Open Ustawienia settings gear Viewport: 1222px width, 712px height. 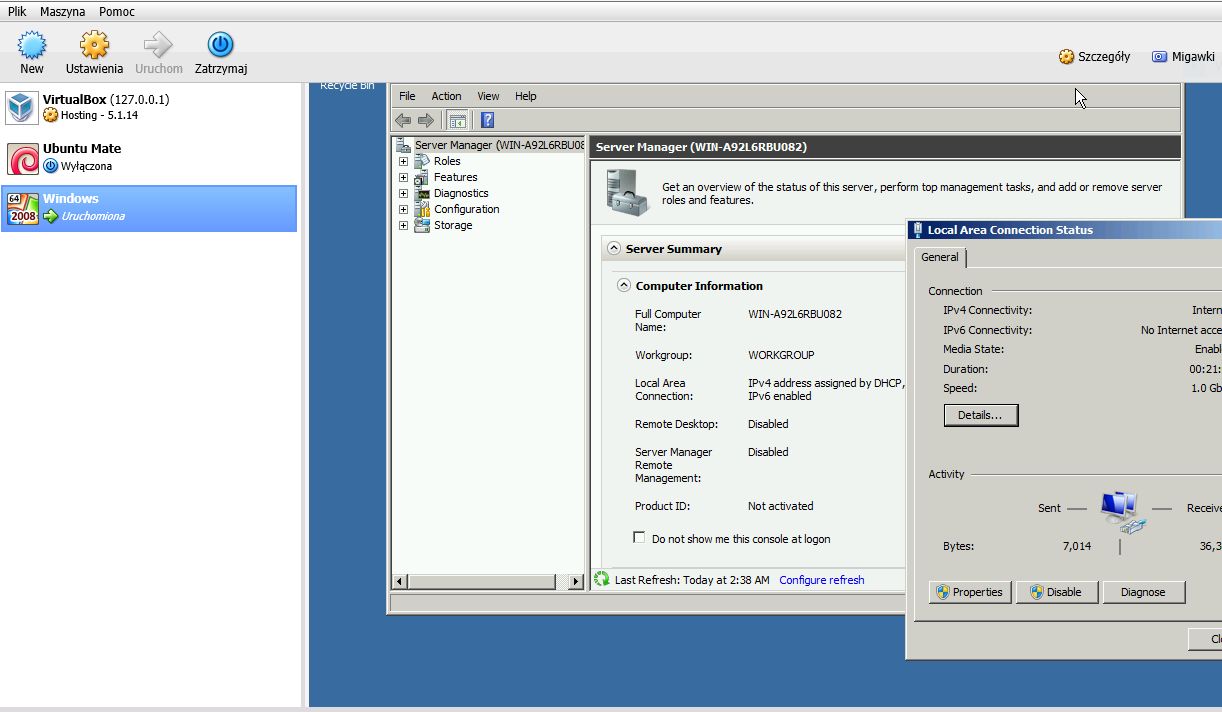tap(94, 44)
